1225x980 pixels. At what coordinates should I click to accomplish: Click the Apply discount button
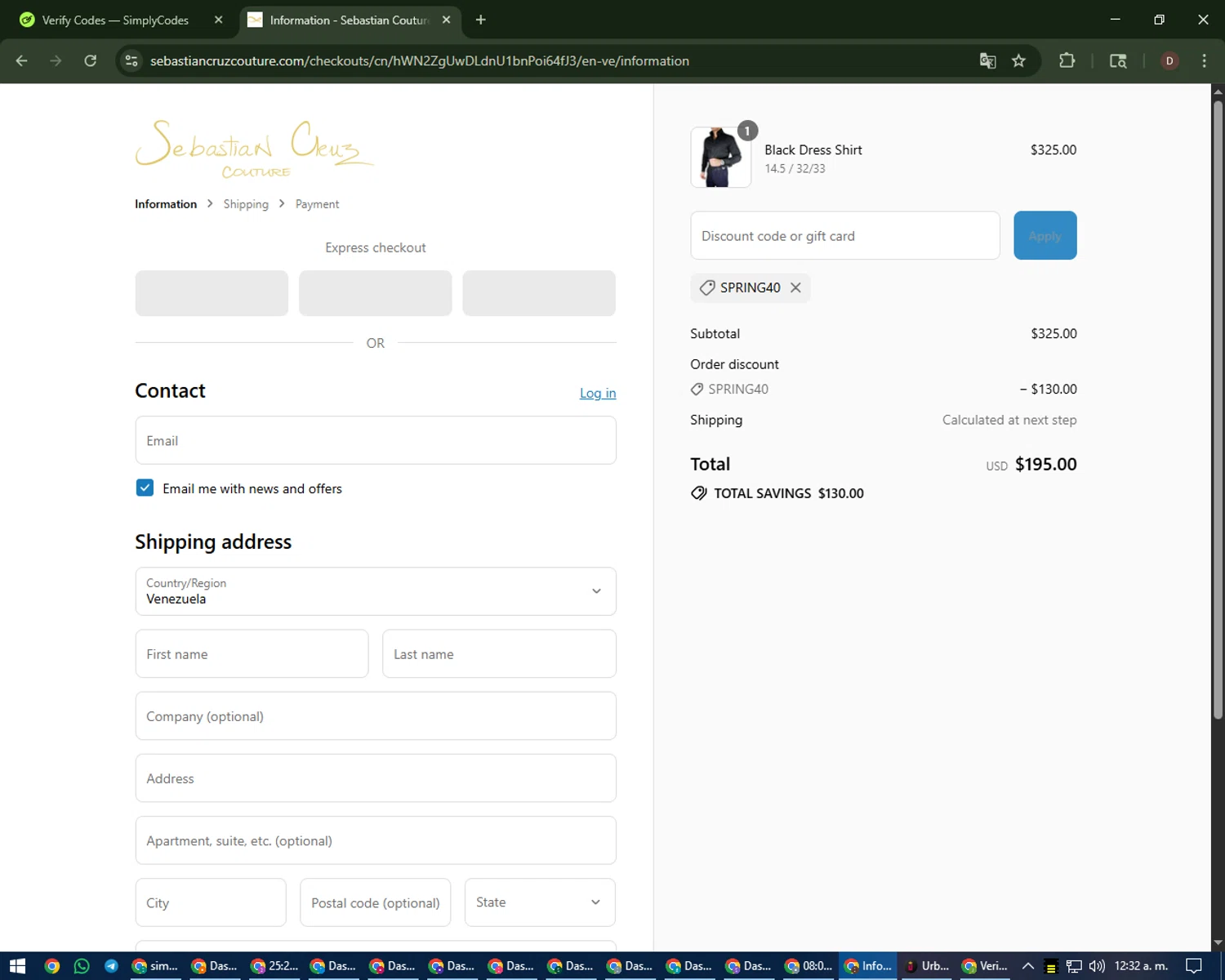[1045, 236]
